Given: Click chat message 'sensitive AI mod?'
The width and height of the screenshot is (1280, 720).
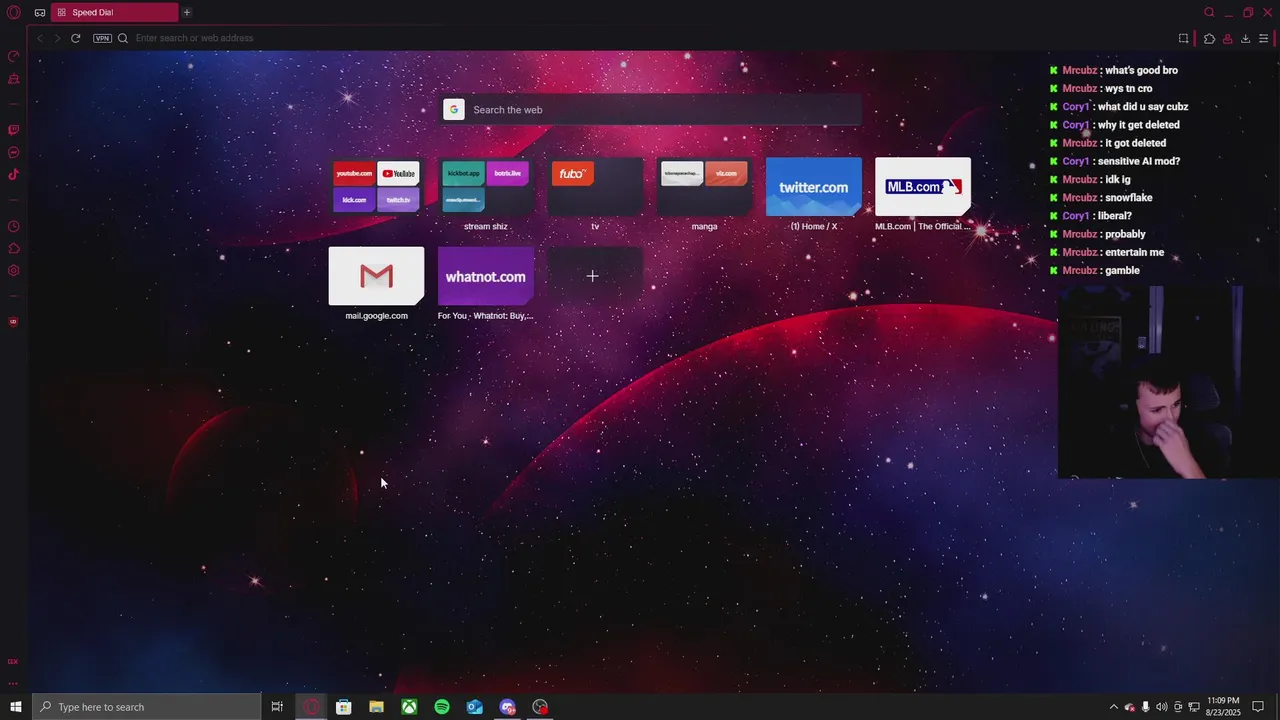Looking at the screenshot, I should (1138, 161).
